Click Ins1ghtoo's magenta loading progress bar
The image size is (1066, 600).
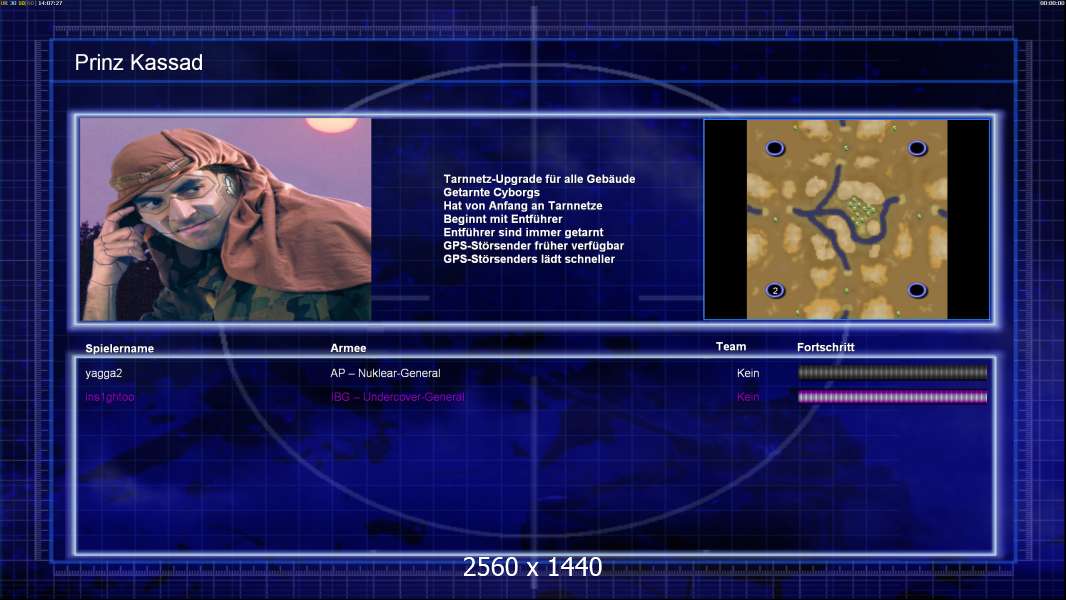point(892,397)
